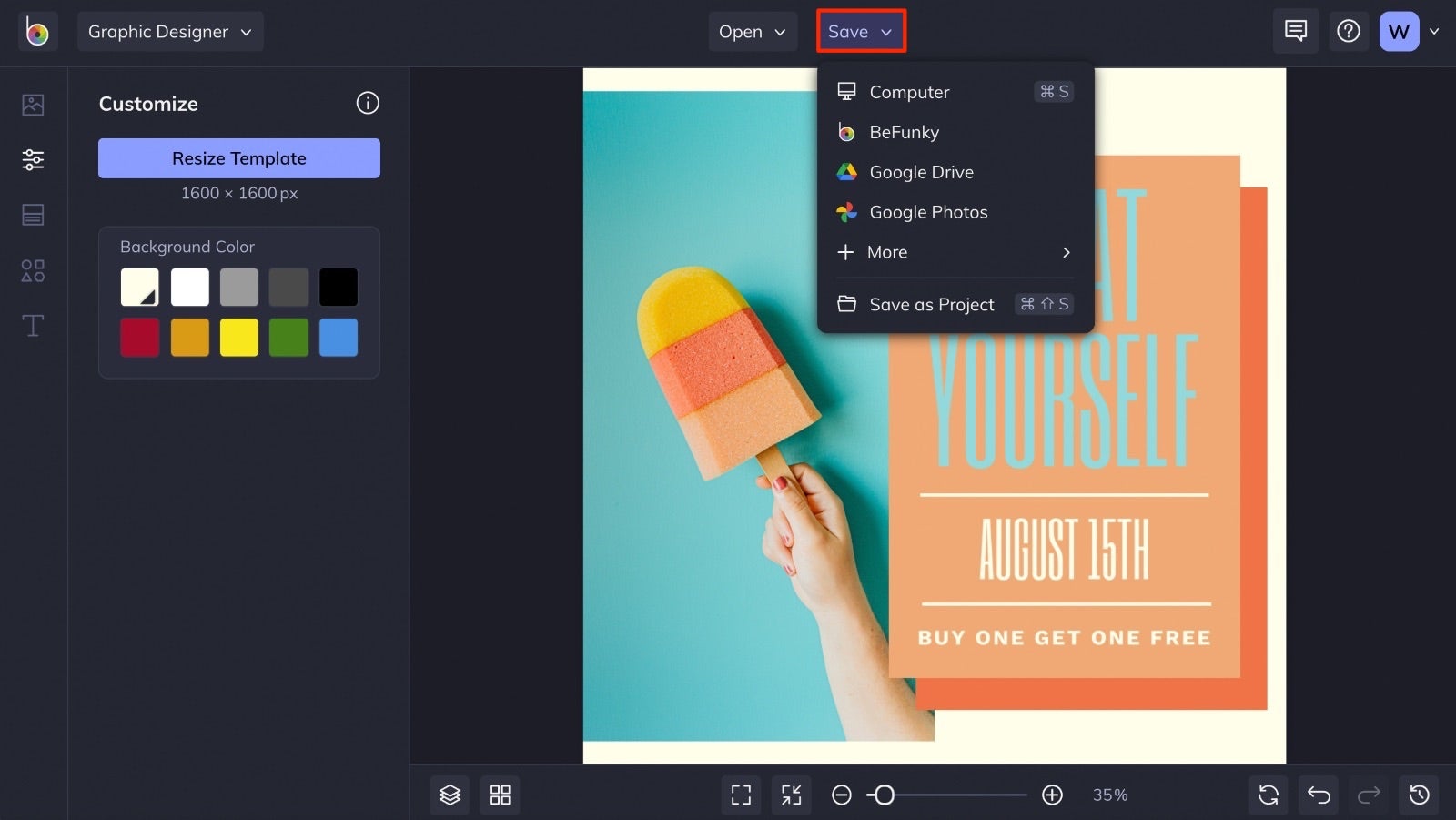This screenshot has height=820, width=1456.
Task: Select Save as Project in the menu
Action: pos(931,304)
